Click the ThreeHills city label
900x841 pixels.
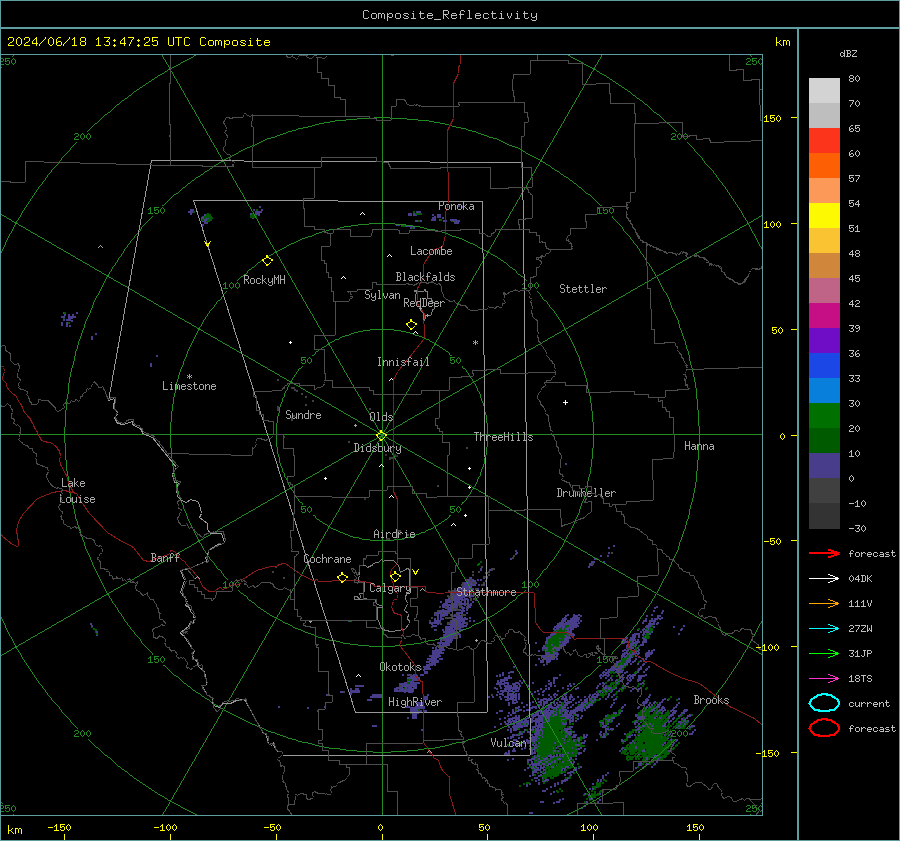point(503,437)
